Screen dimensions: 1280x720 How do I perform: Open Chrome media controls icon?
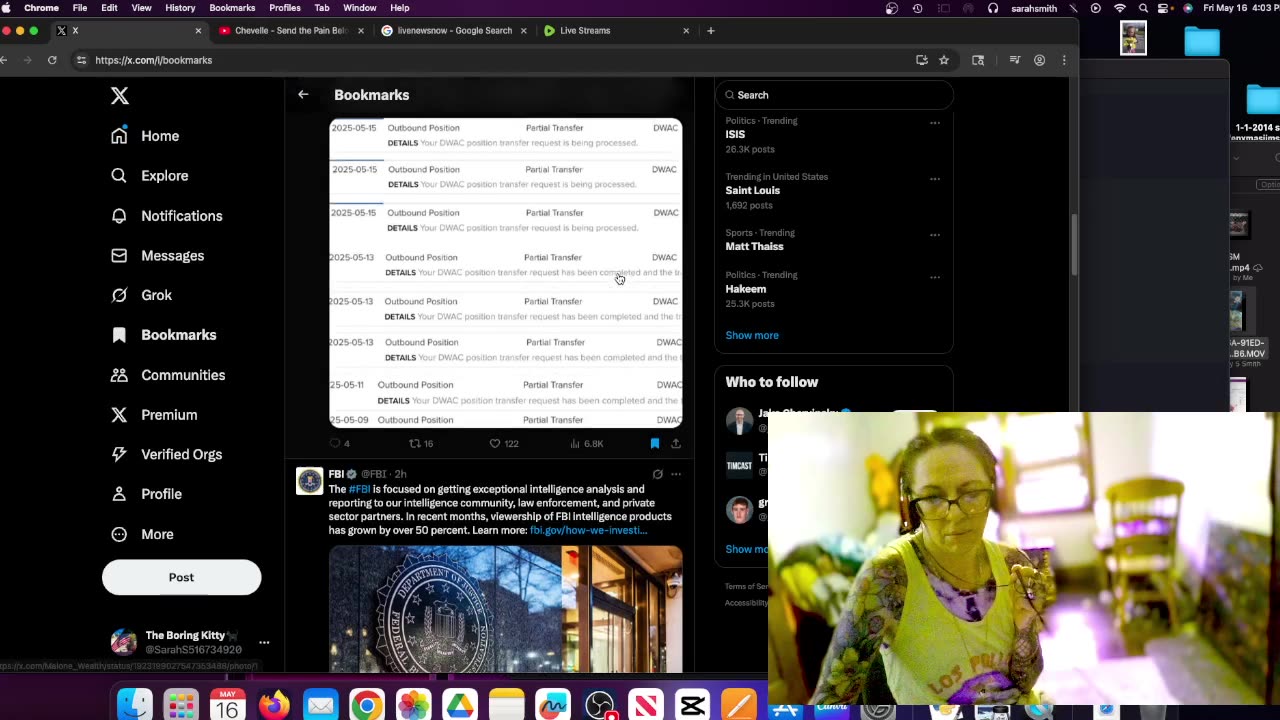point(1015,60)
